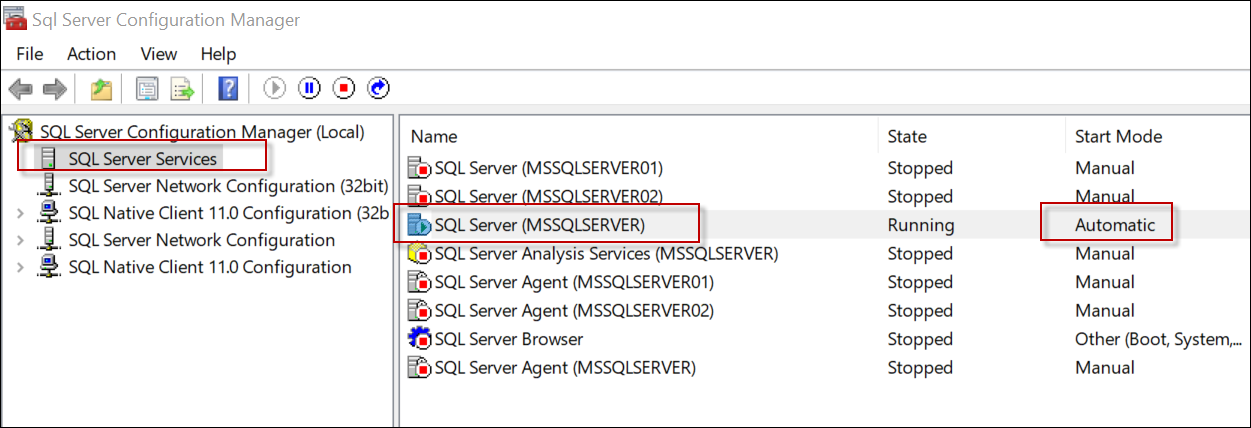Open the Help question mark icon
This screenshot has width=1251, height=428.
227,90
